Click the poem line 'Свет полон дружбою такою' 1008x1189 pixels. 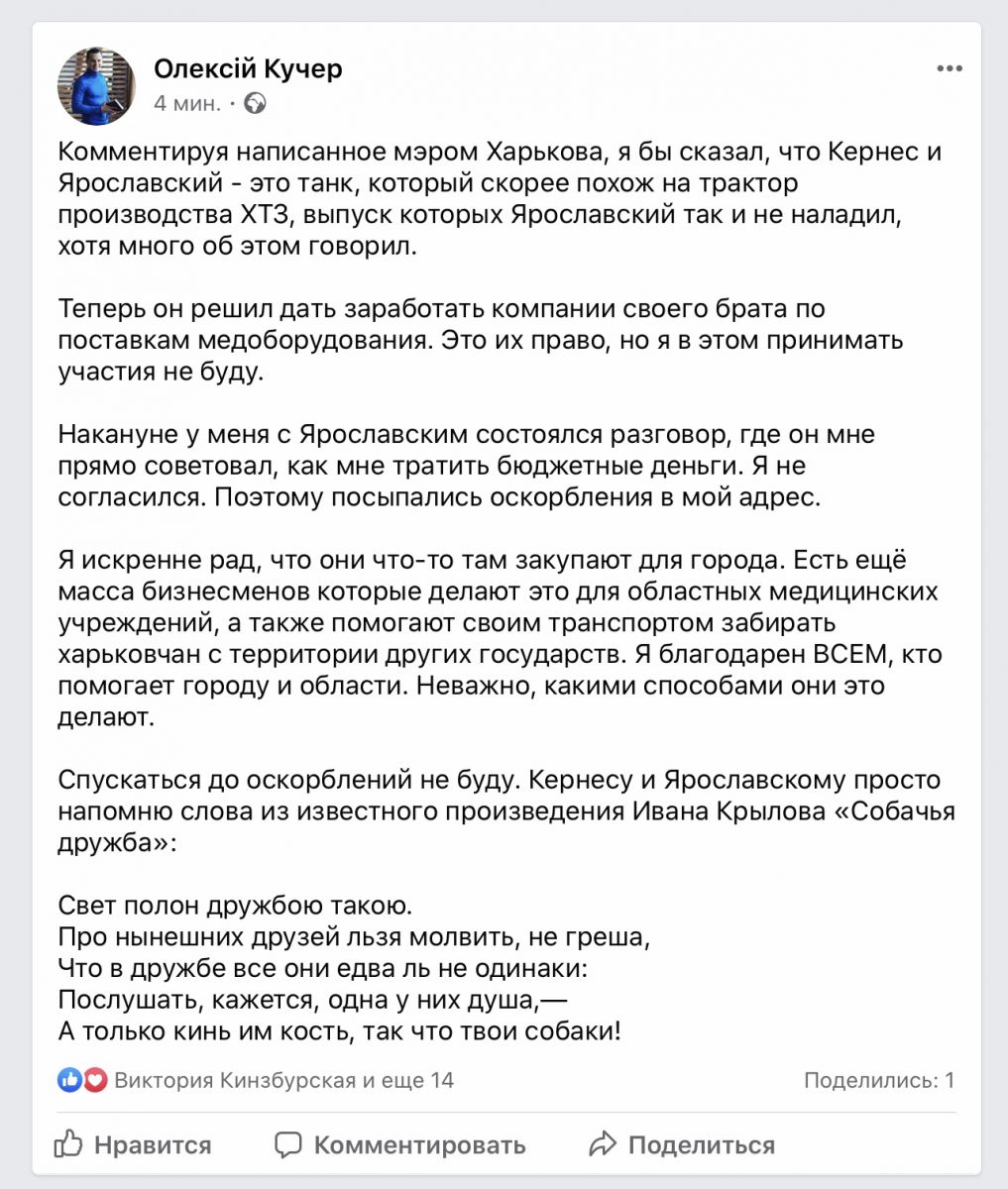pos(234,906)
